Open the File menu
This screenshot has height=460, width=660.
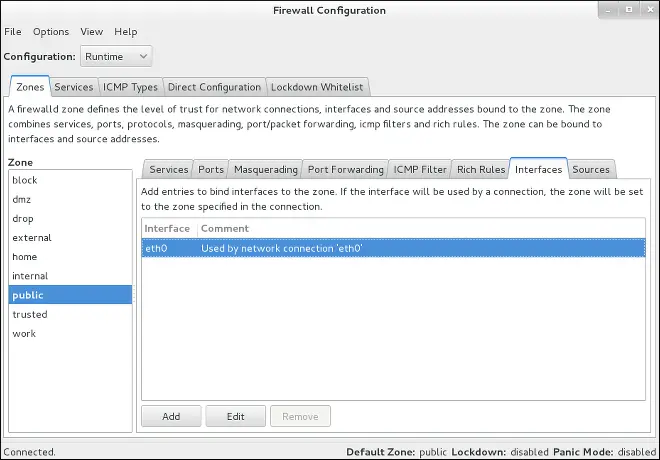(13, 32)
